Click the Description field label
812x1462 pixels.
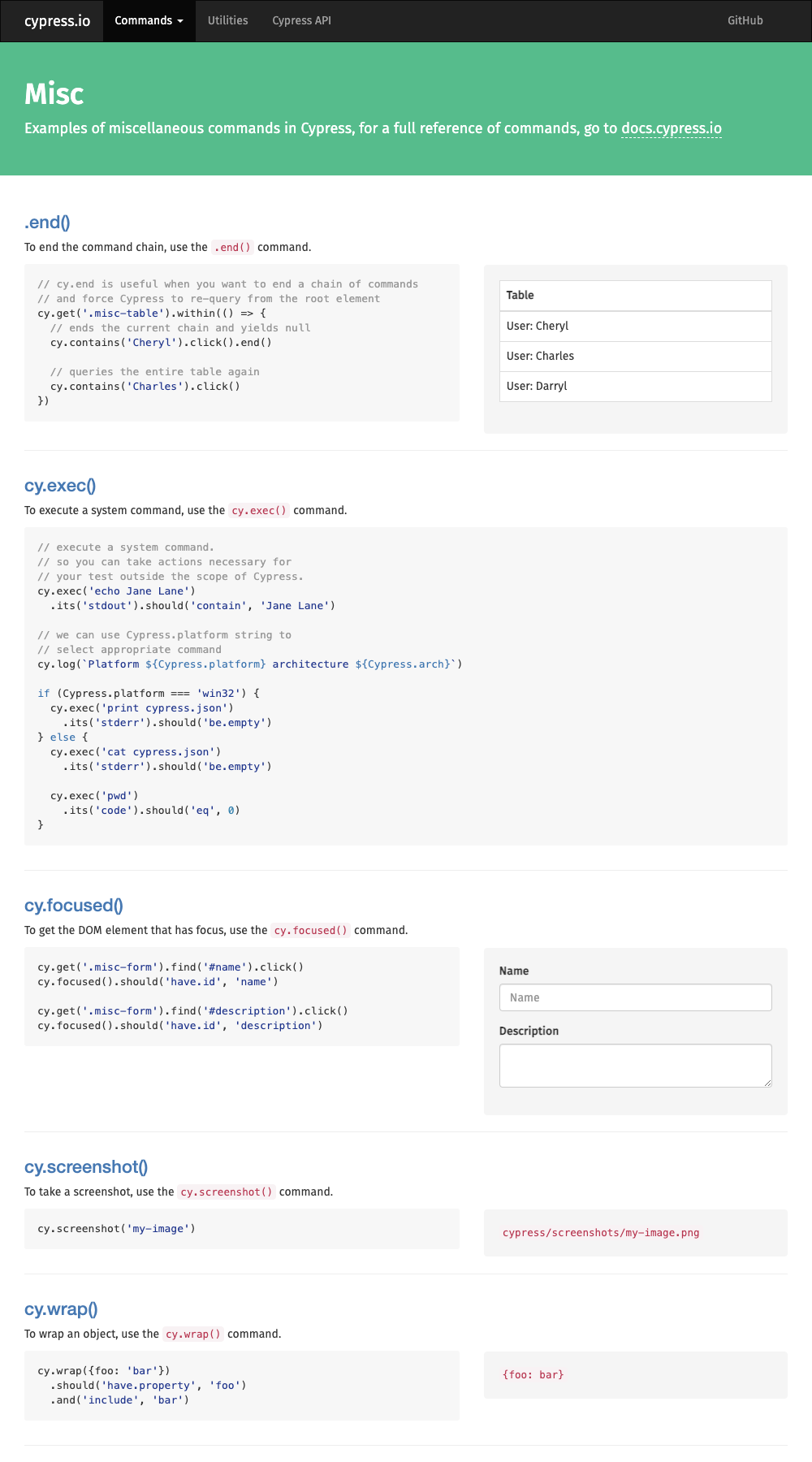(x=529, y=1031)
